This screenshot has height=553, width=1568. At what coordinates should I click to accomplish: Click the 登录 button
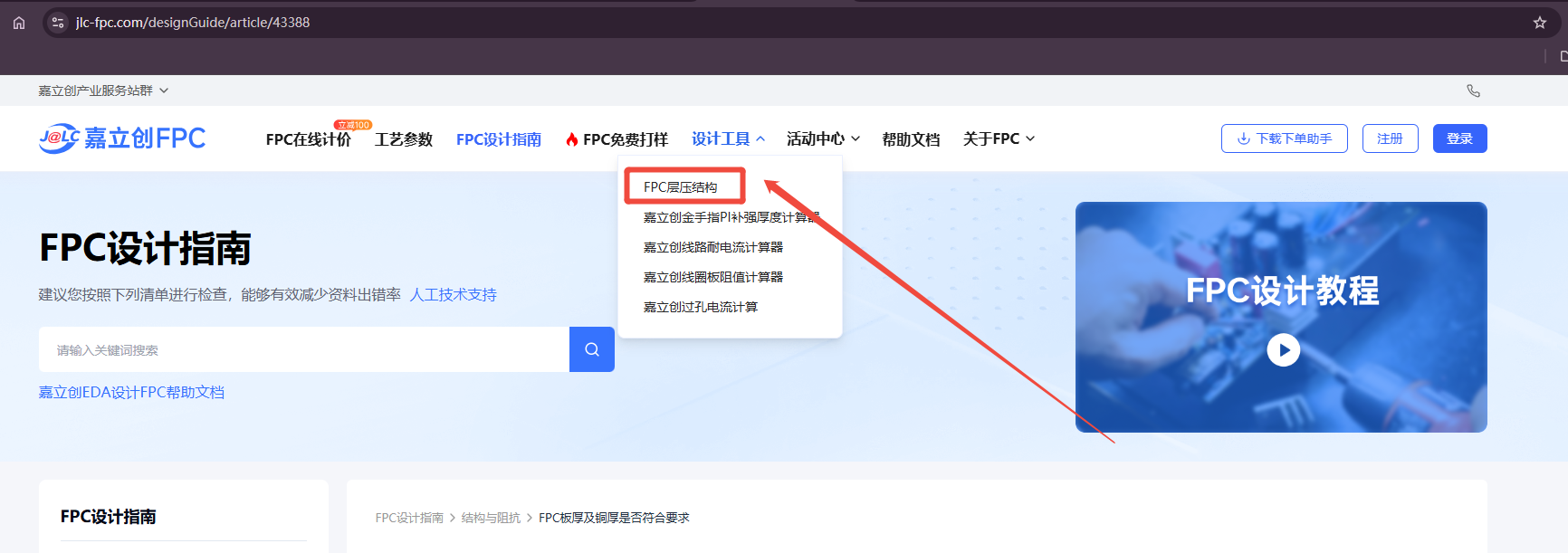[1460, 138]
